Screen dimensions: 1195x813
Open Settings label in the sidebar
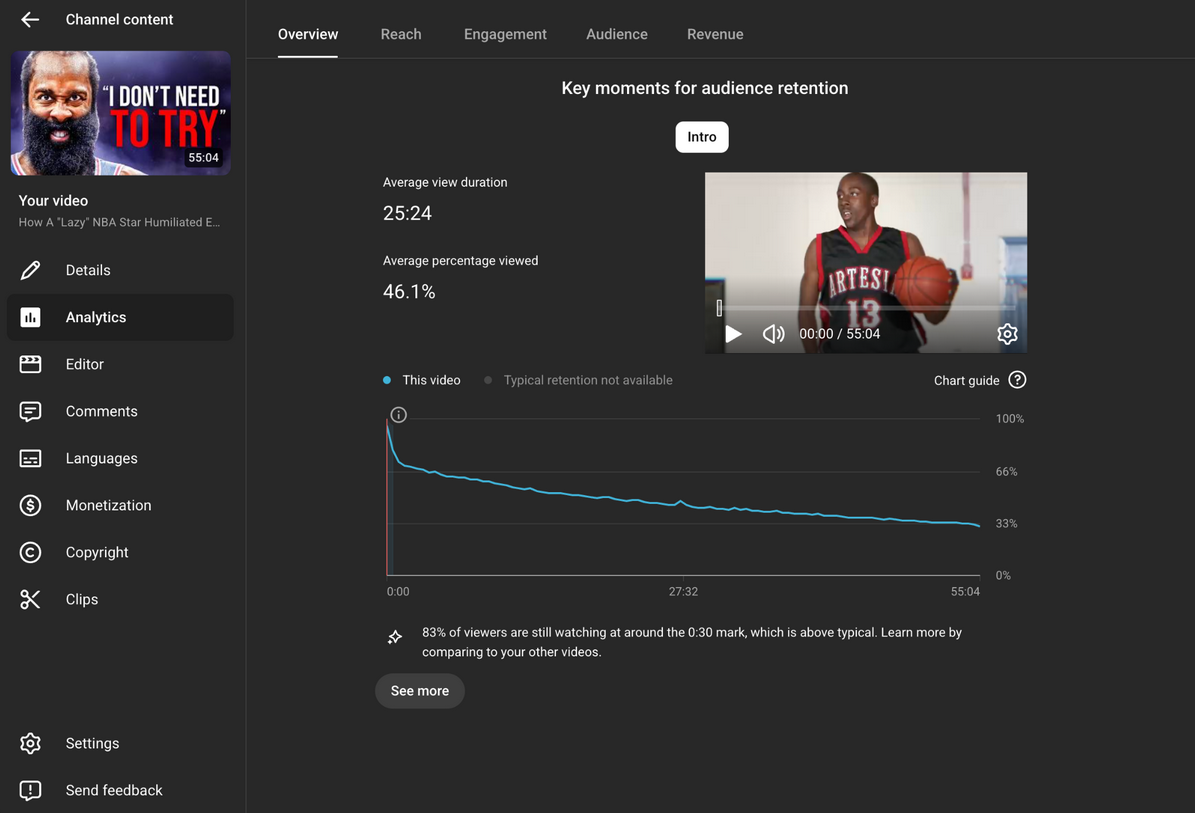pyautogui.click(x=92, y=744)
